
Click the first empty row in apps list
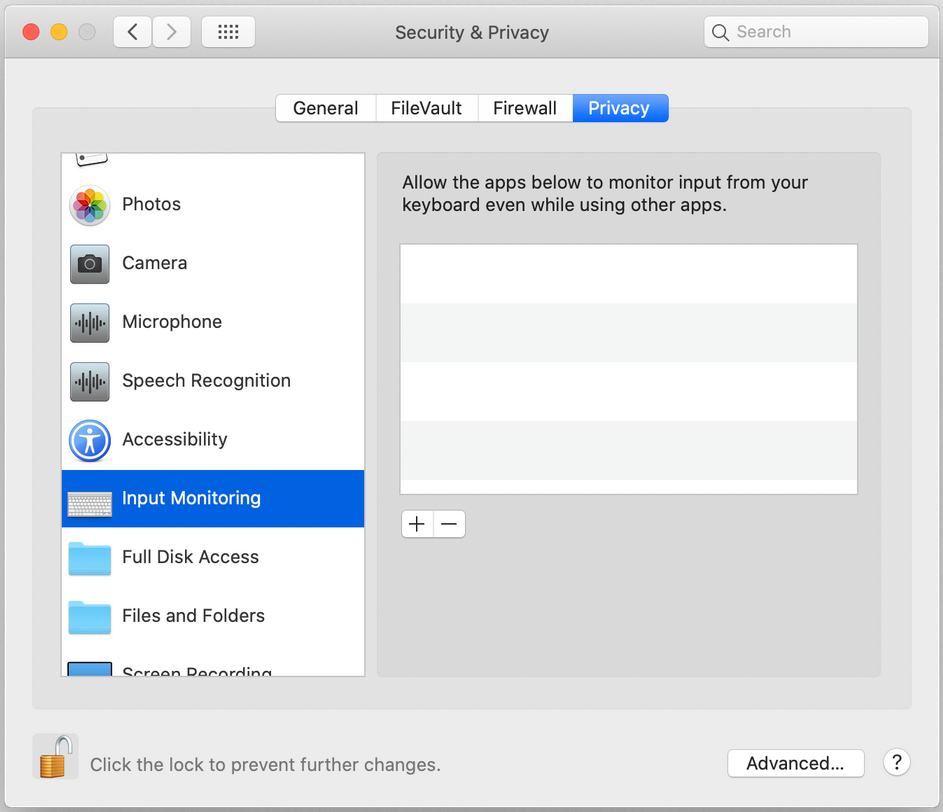[628, 274]
